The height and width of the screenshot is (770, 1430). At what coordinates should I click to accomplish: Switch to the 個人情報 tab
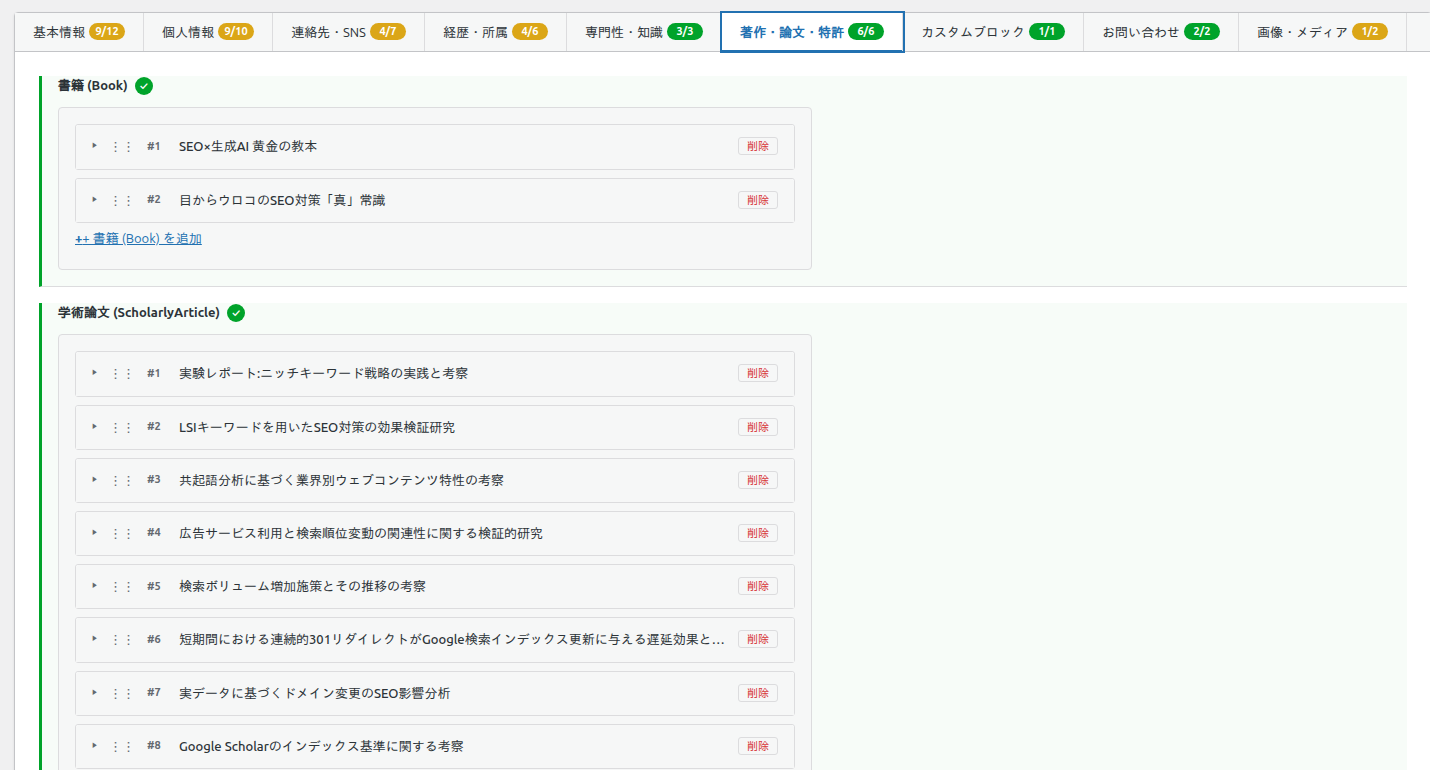207,32
